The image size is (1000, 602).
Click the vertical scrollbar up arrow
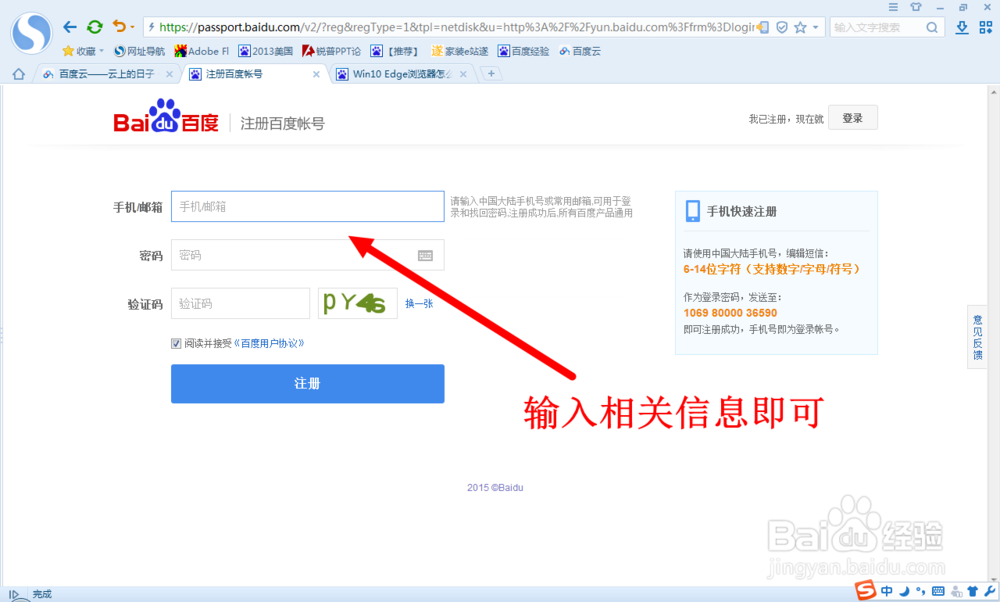[994, 92]
